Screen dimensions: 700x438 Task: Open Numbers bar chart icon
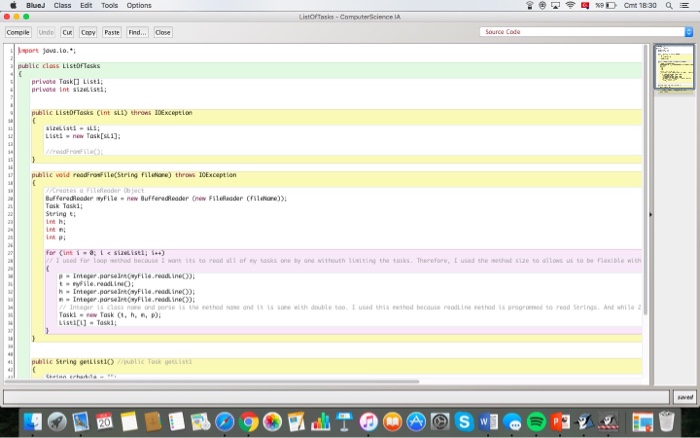(x=321, y=421)
